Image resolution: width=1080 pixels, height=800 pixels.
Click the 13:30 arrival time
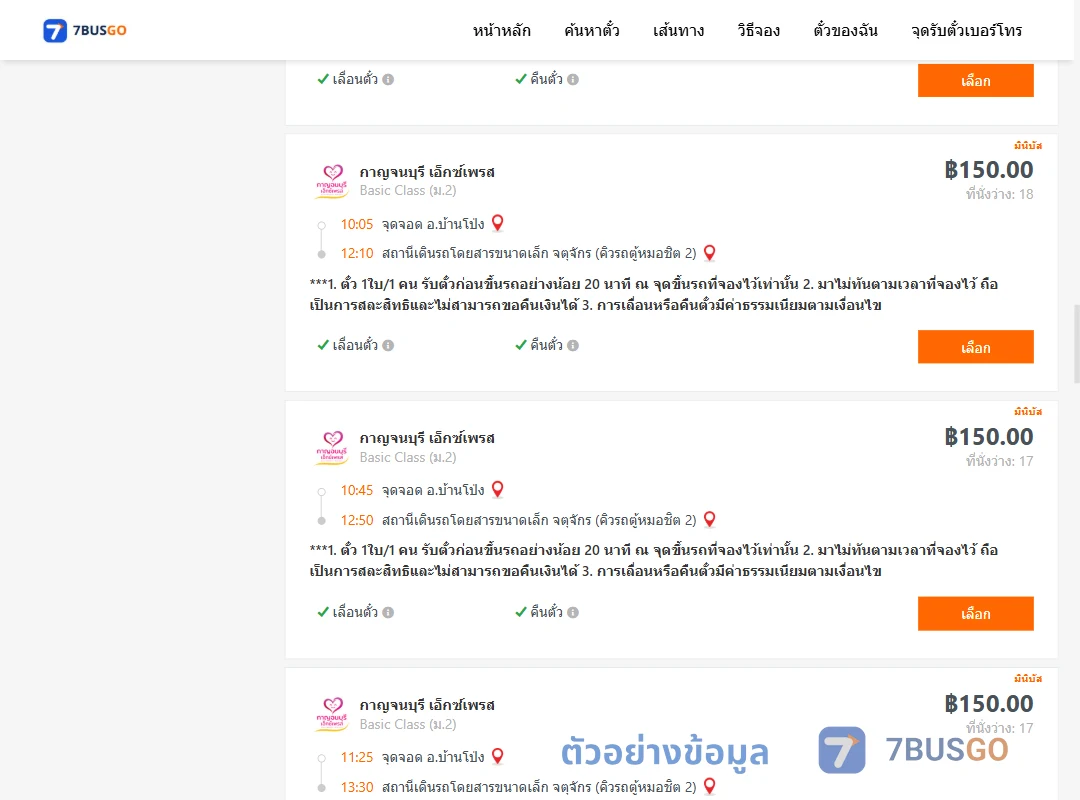click(x=357, y=787)
